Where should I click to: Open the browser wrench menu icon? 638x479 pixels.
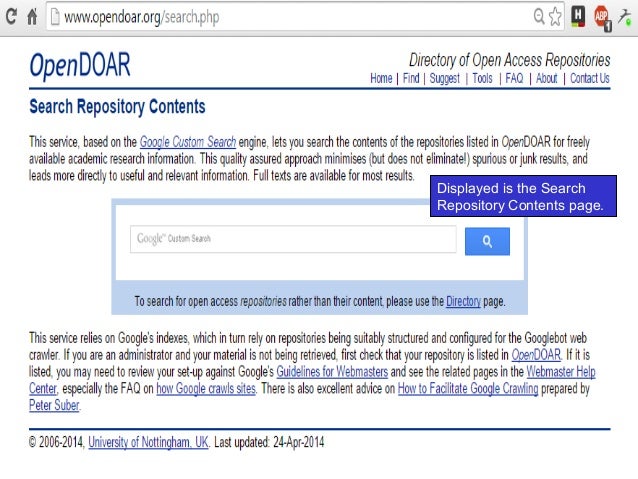(x=625, y=17)
